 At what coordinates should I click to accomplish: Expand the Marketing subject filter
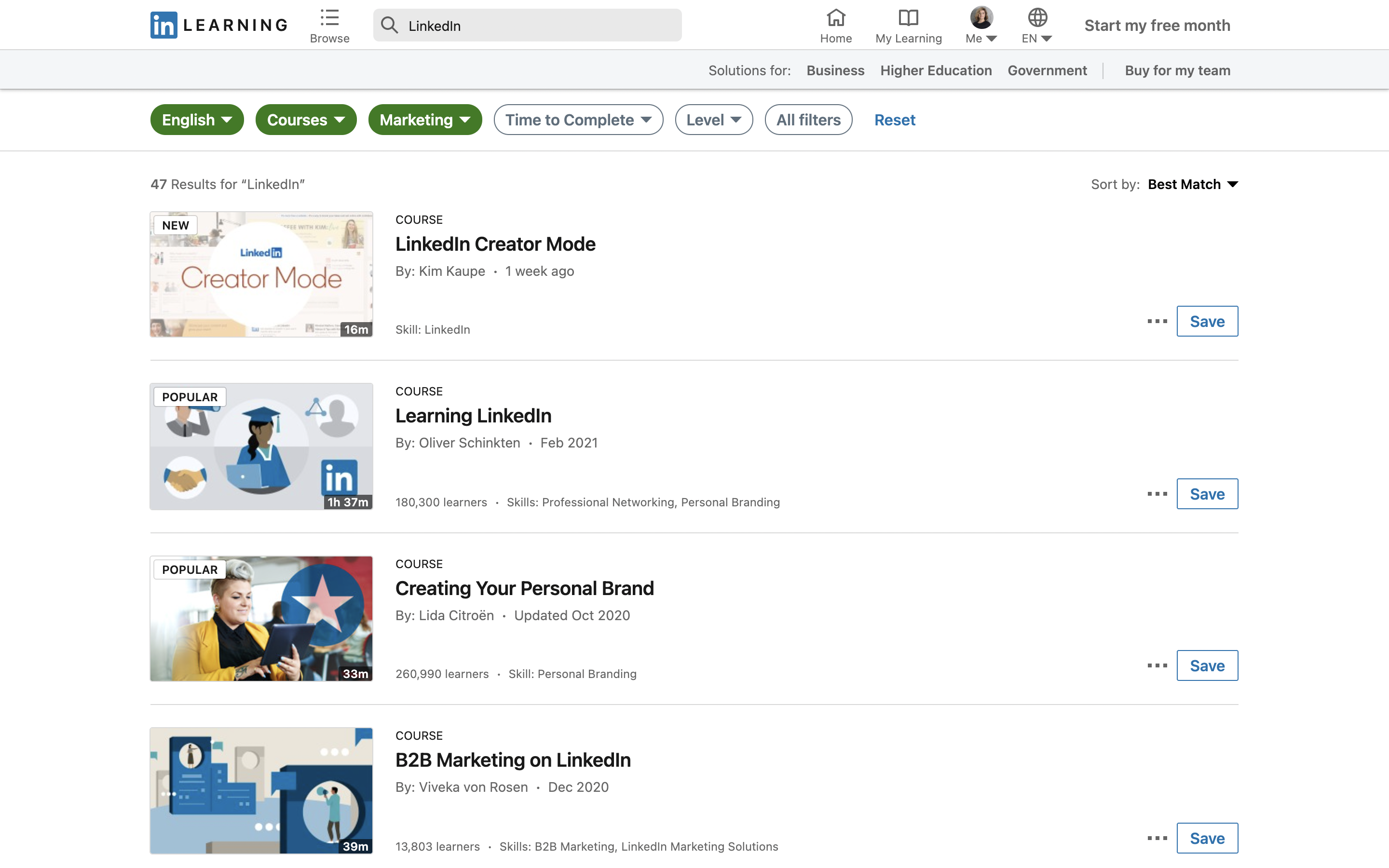[x=425, y=120]
